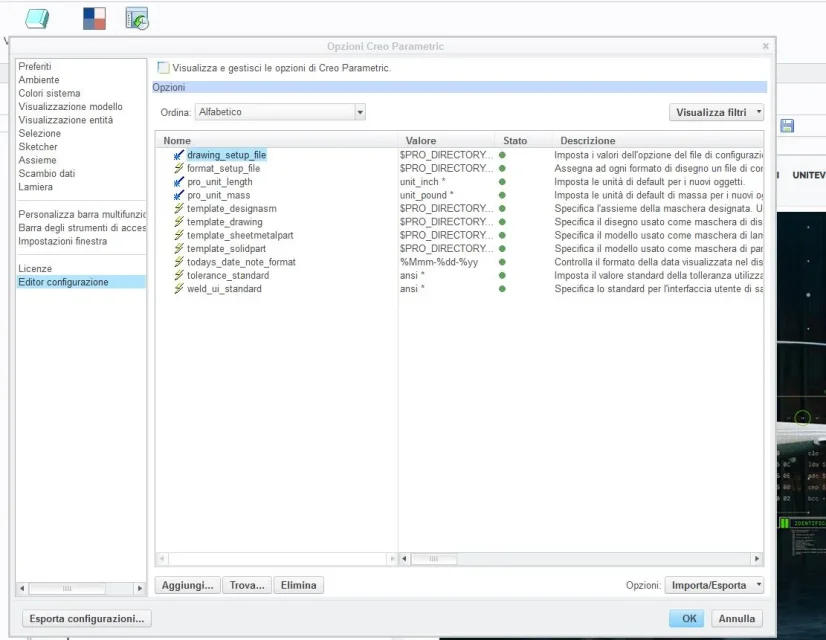Screen dimensions: 826x640
Task: Click the horizontal scrollbar under the Nome column
Action: point(275,559)
